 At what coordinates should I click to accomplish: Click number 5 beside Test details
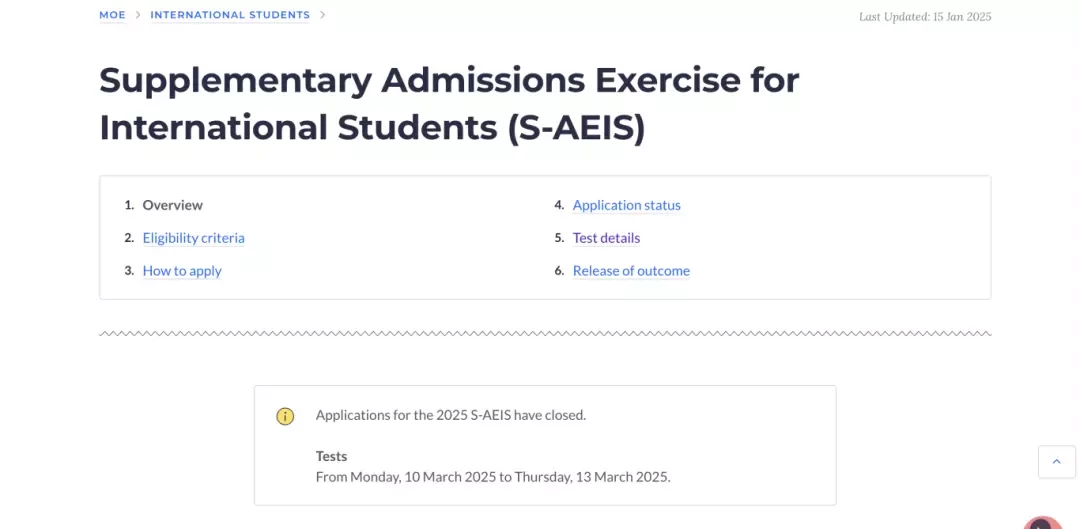(559, 238)
